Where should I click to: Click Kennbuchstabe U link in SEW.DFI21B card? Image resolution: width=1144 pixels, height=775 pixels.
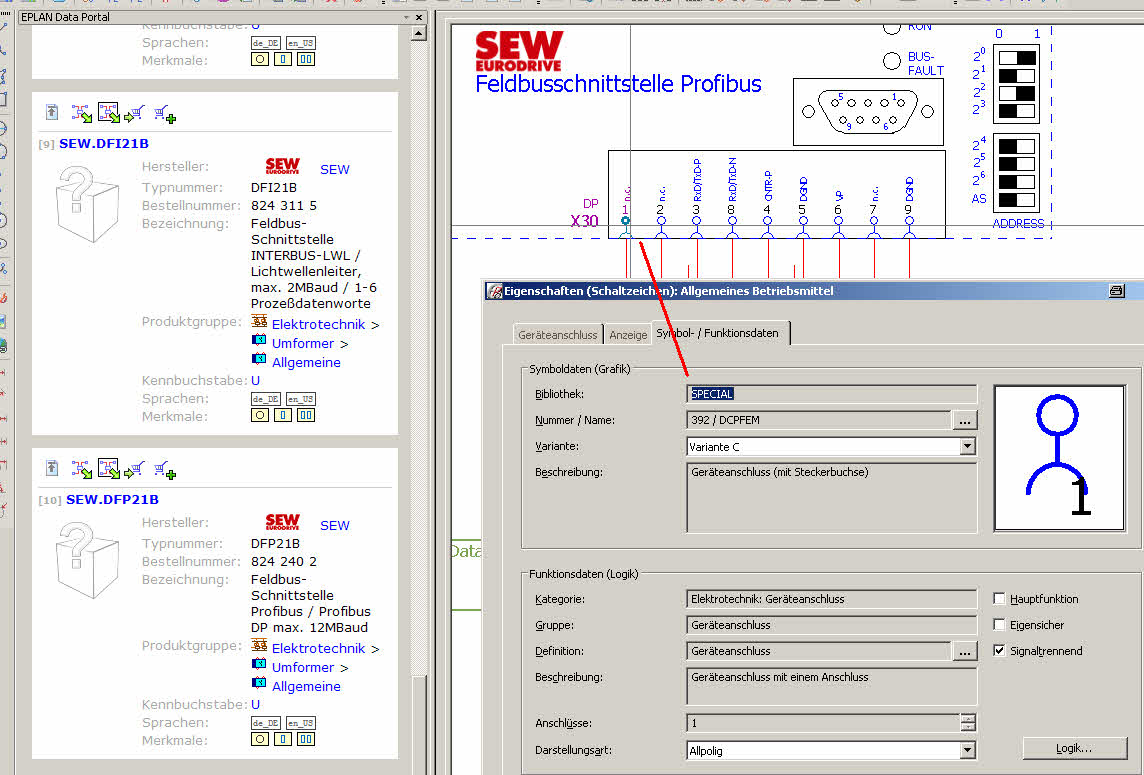click(255, 381)
